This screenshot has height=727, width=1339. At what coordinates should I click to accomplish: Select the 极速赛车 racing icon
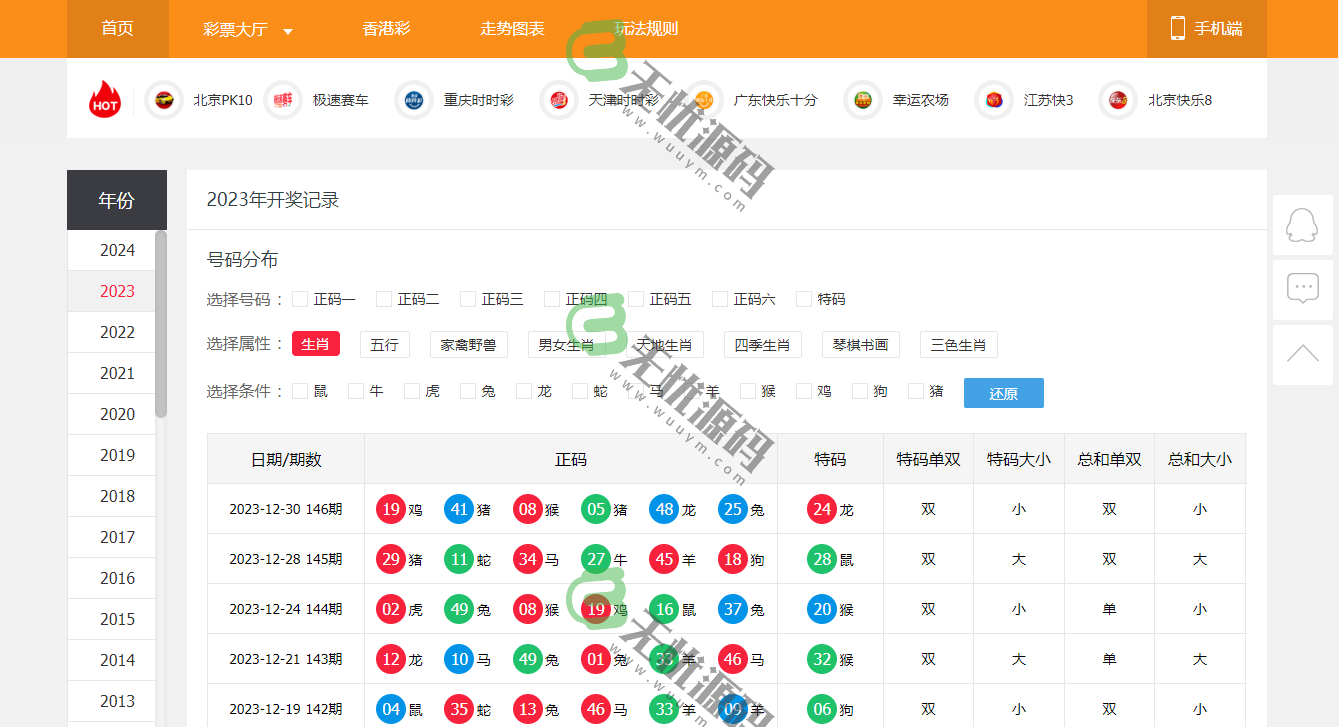click(x=283, y=100)
